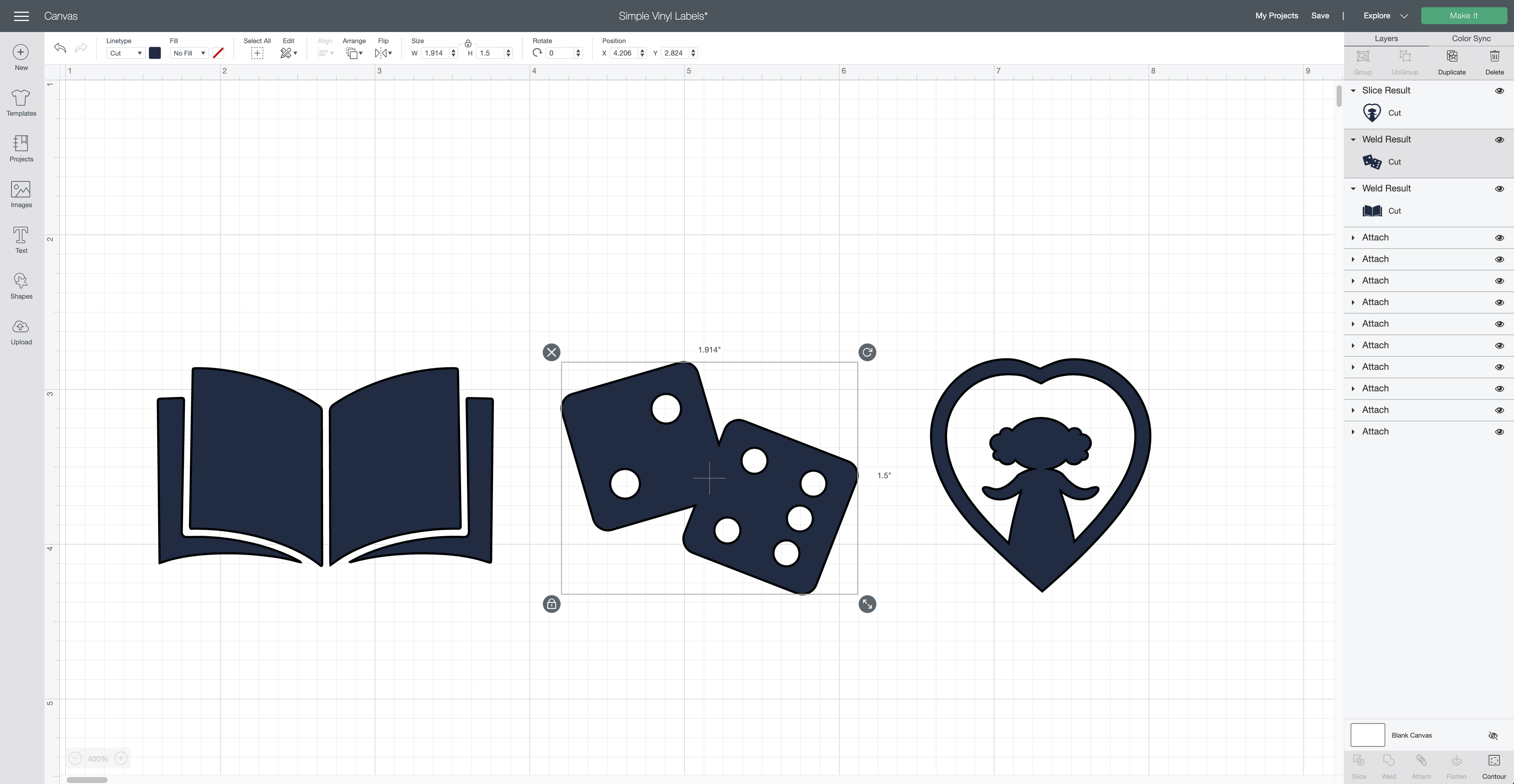Open the linetype color swatch
Image resolution: width=1514 pixels, height=784 pixels.
point(155,53)
